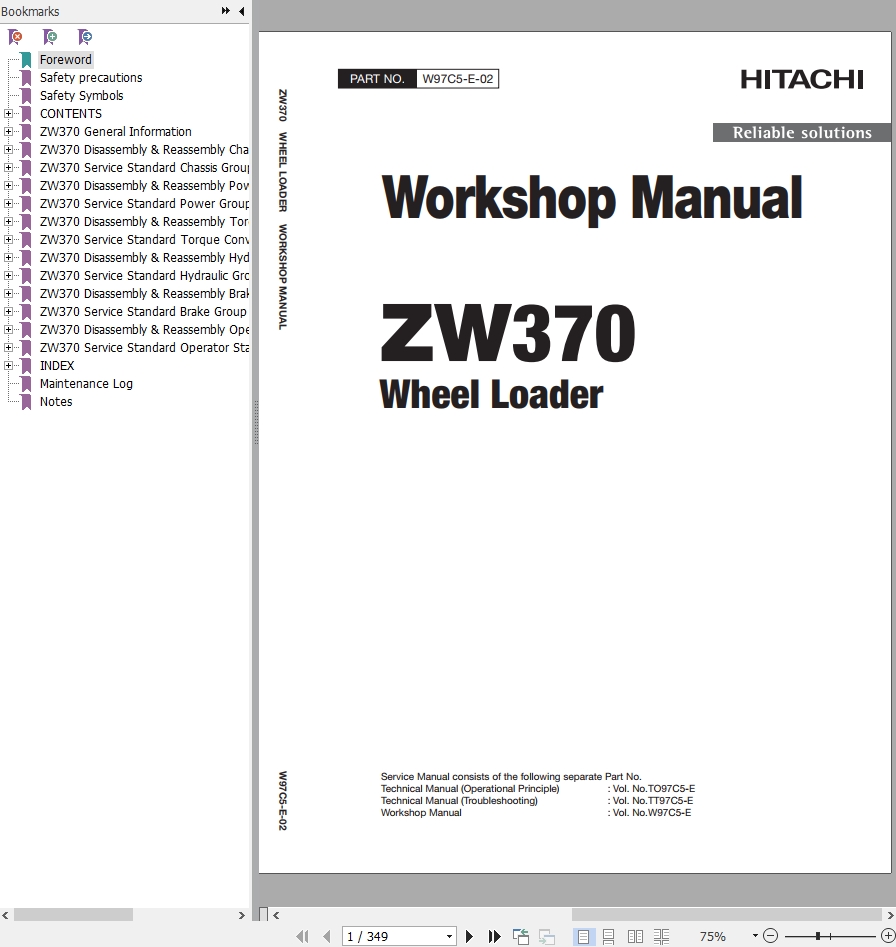
Task: Expand all bookmarks with double-arrow icon
Action: tap(226, 11)
